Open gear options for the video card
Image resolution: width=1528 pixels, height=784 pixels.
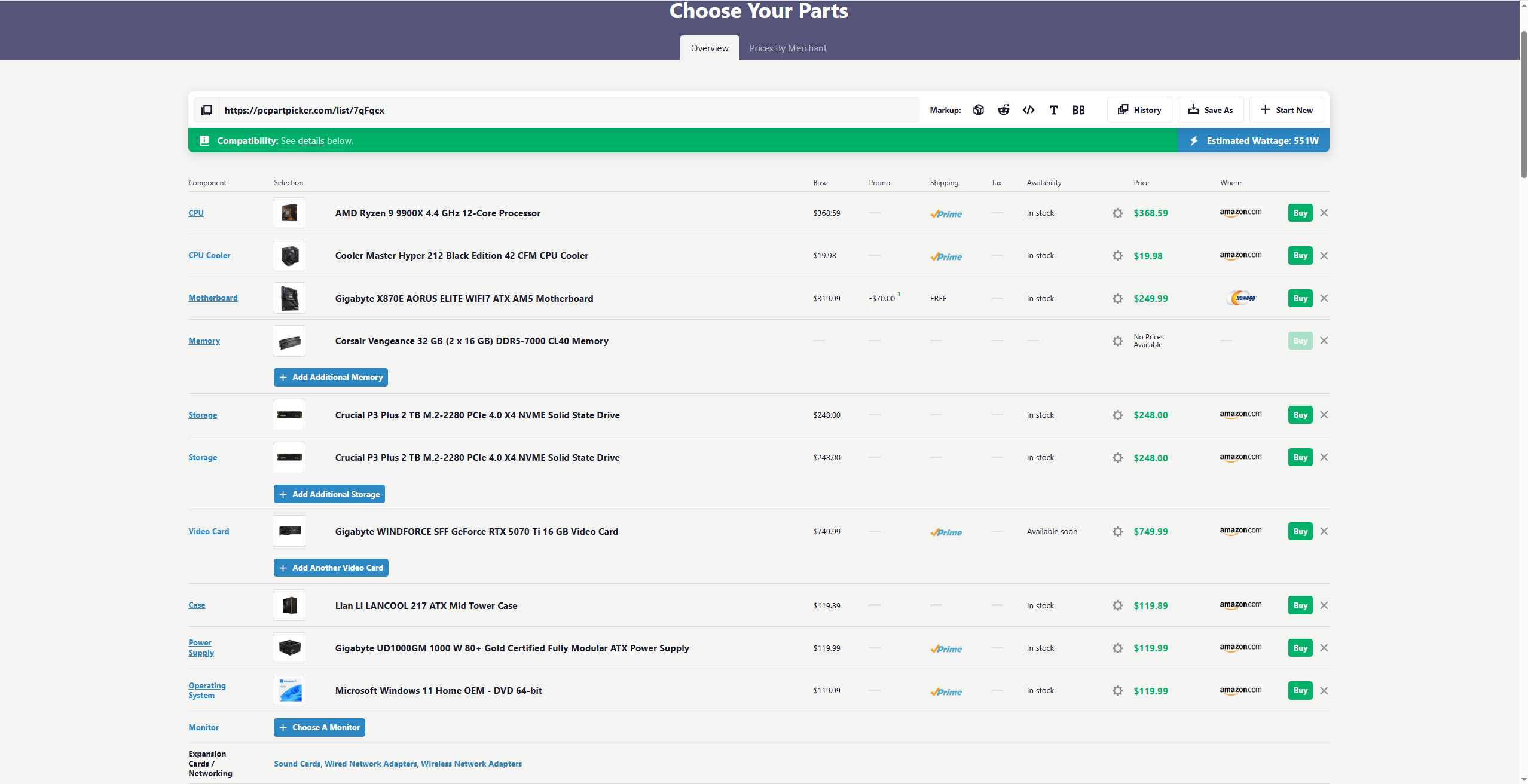pos(1117,532)
